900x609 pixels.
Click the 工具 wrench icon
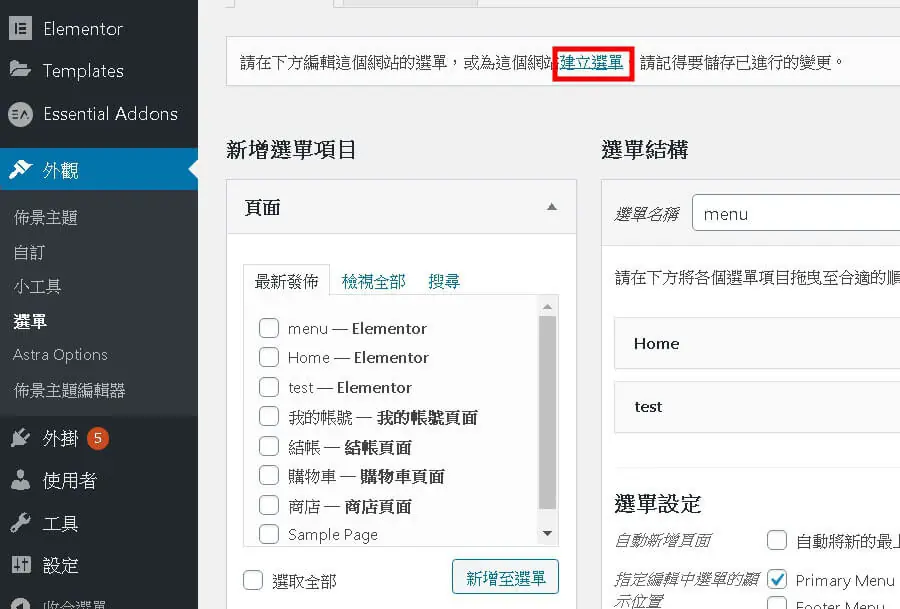(x=20, y=522)
